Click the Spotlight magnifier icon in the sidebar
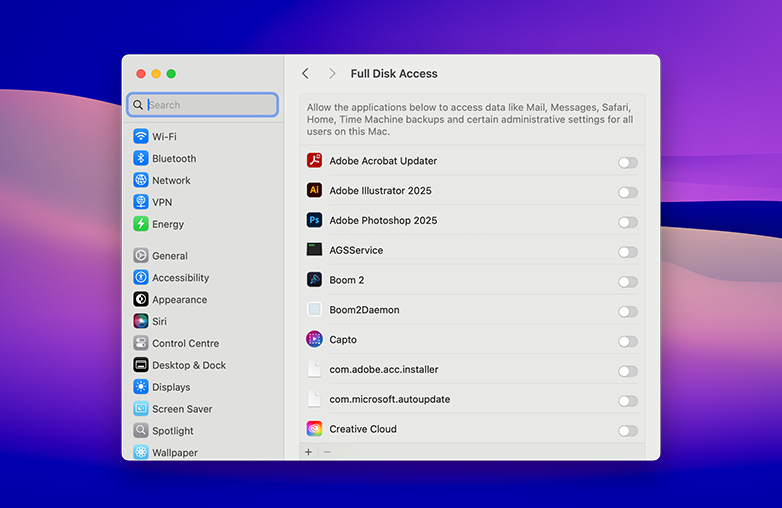This screenshot has height=508, width=782. tap(141, 430)
